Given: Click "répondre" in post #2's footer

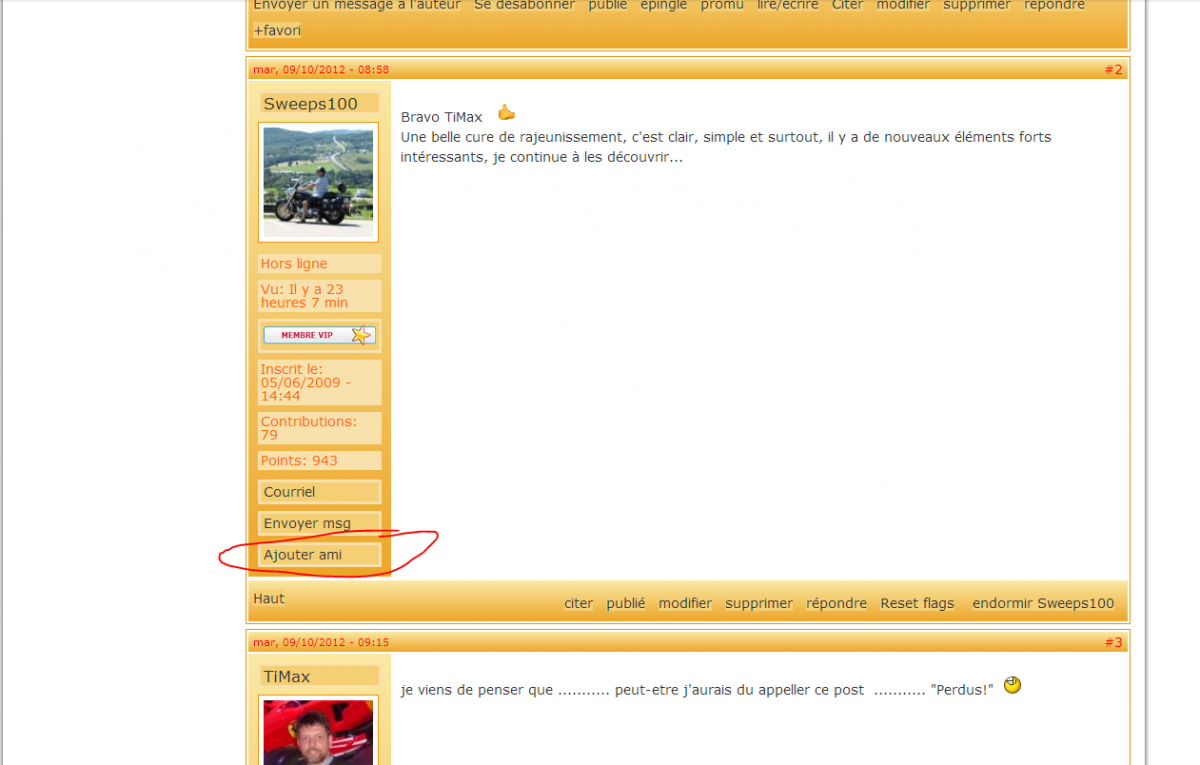Looking at the screenshot, I should pos(837,603).
